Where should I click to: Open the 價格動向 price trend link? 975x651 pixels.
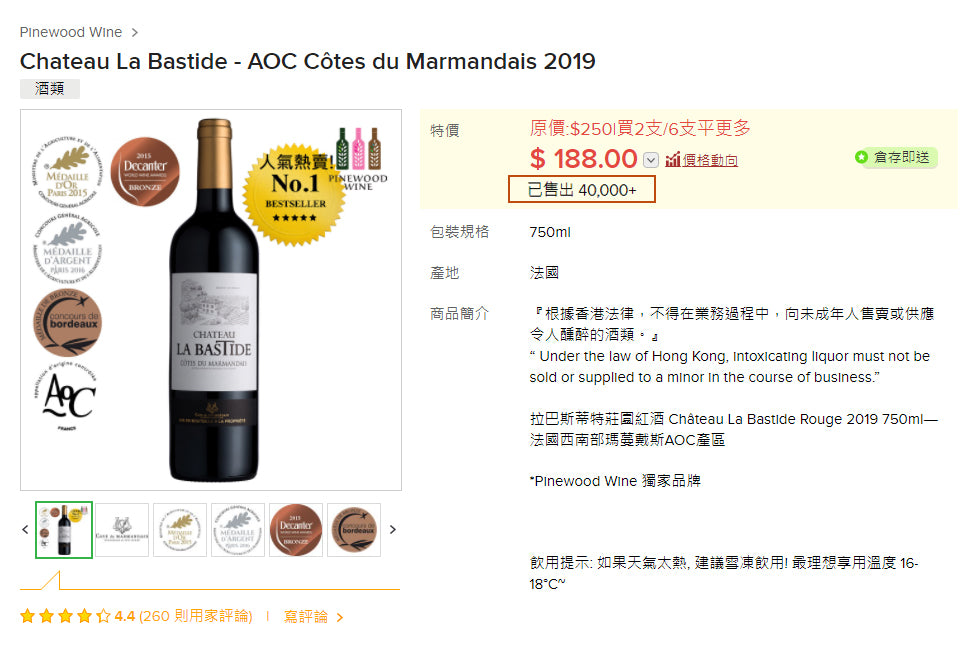click(710, 160)
